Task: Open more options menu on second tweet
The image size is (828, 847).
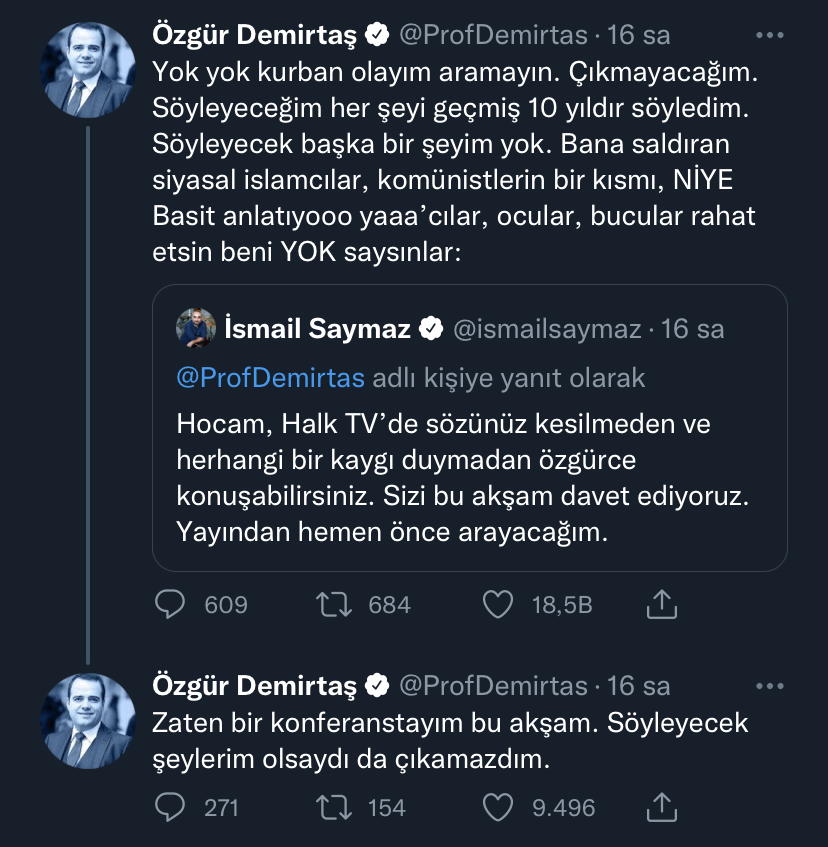Action: click(x=770, y=687)
